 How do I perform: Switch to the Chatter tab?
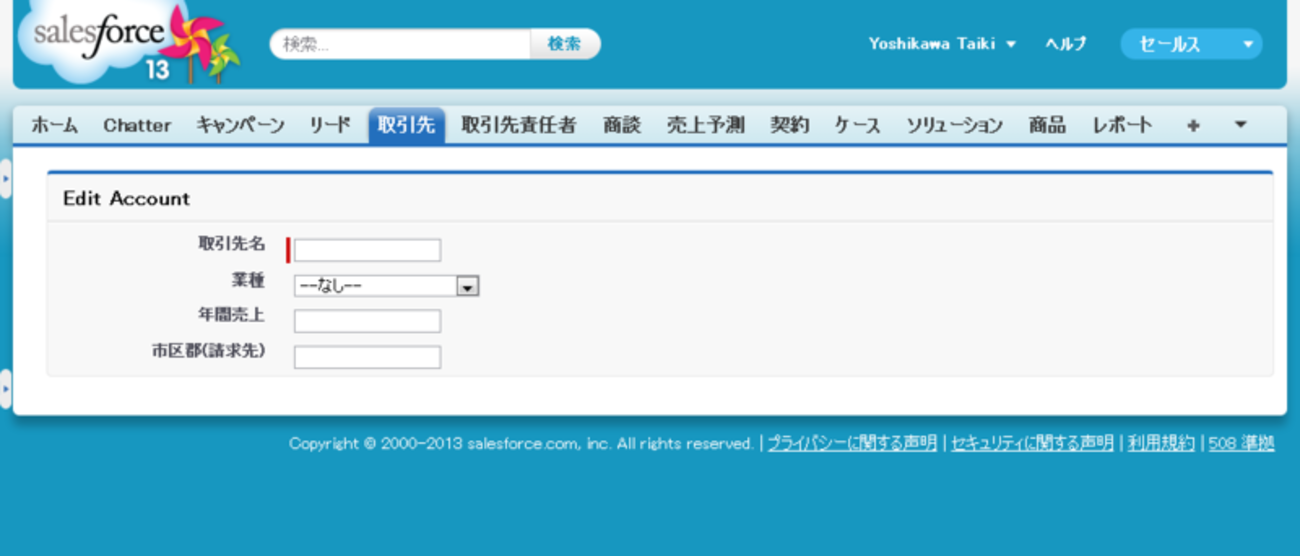click(137, 126)
